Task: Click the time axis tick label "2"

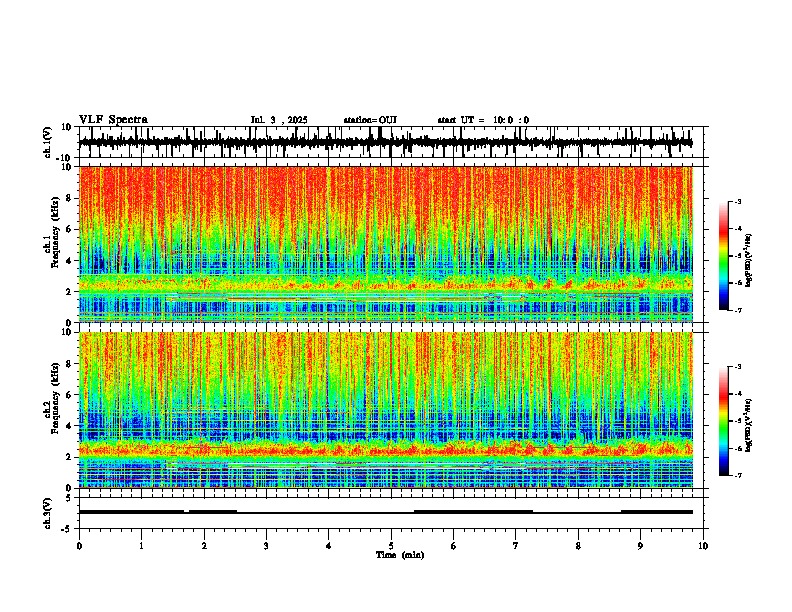Action: coord(204,546)
